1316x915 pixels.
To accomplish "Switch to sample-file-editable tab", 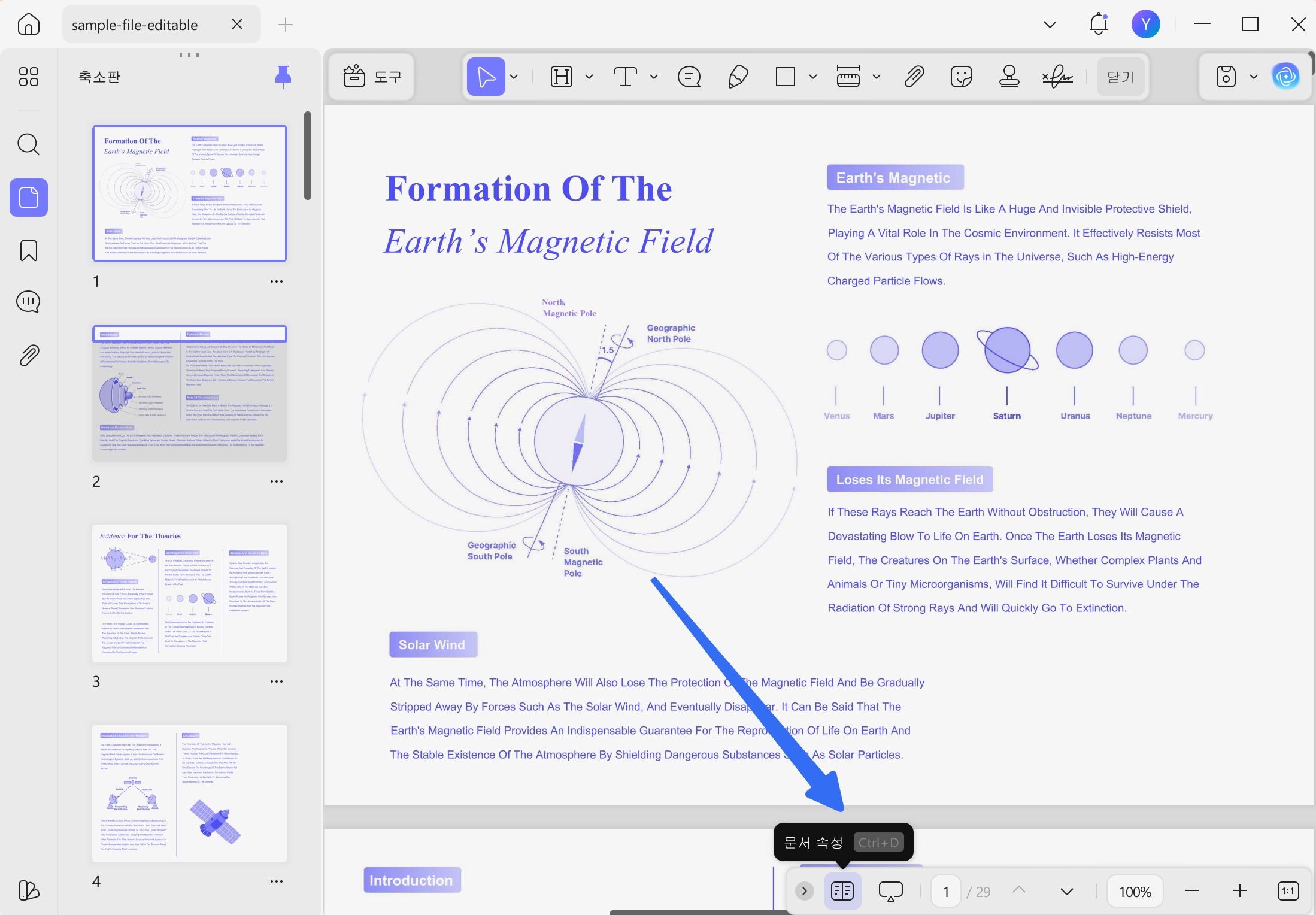I will tap(135, 25).
